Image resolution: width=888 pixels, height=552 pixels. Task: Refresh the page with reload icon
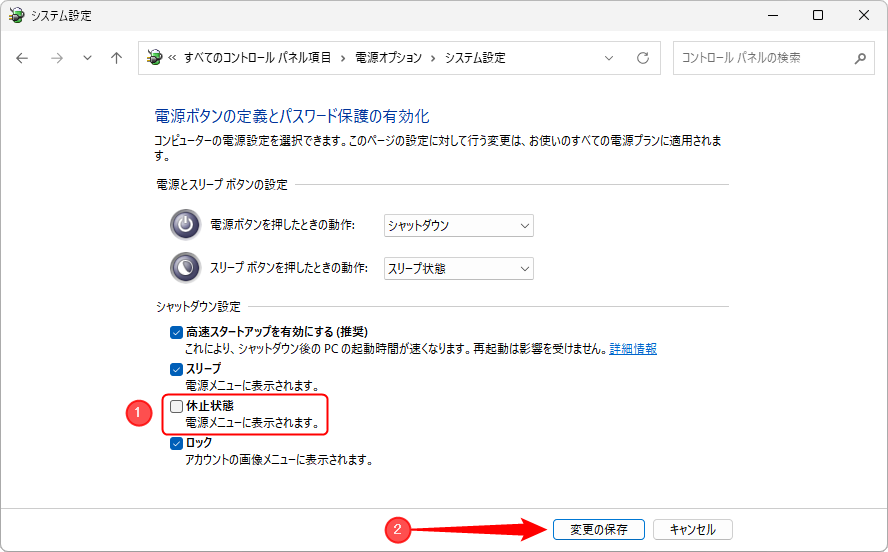click(643, 58)
